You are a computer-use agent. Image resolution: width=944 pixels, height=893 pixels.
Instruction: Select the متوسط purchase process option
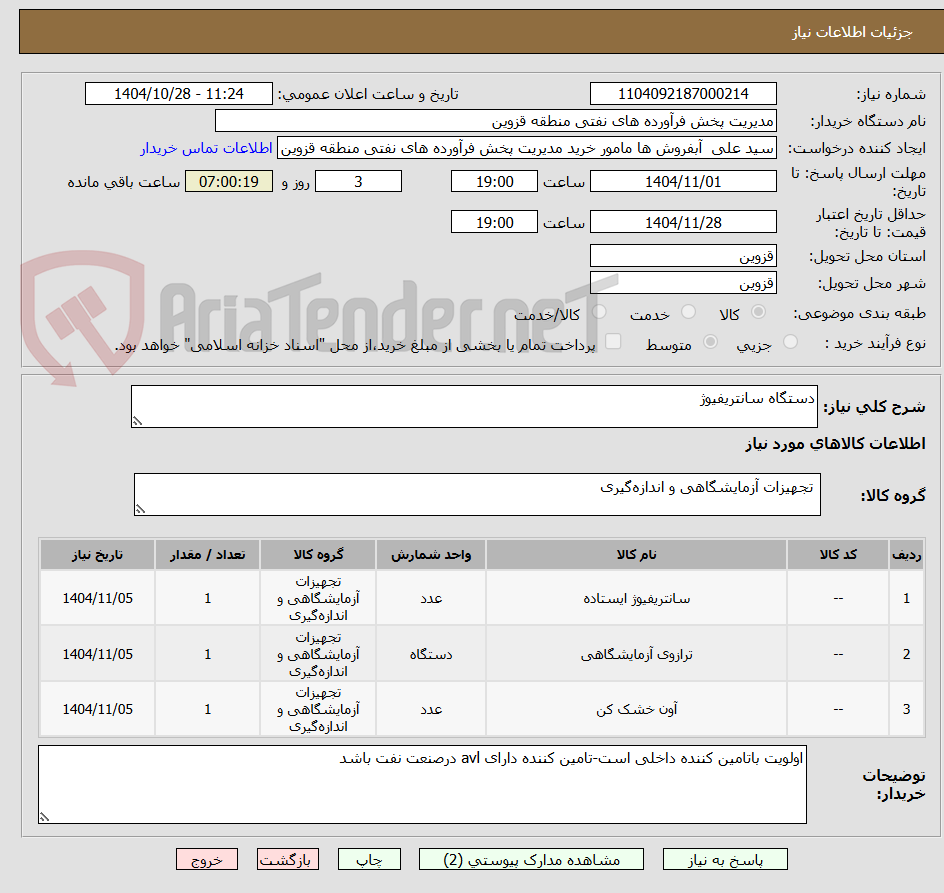pos(710,340)
